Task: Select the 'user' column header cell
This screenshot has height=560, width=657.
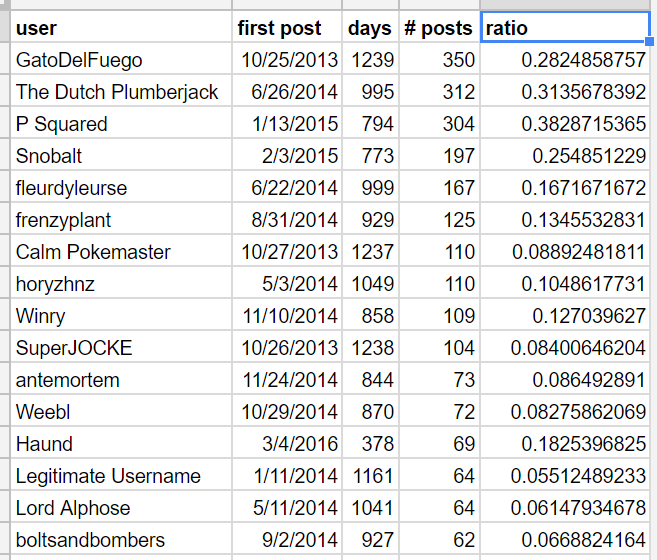Action: pyautogui.click(x=120, y=28)
